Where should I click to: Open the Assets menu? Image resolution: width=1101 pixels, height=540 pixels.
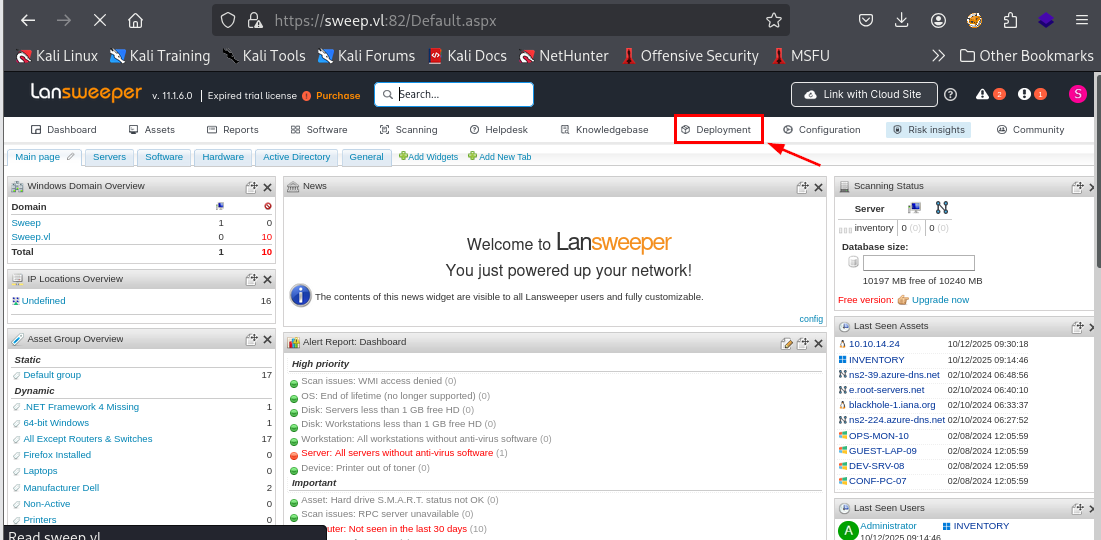click(x=152, y=130)
